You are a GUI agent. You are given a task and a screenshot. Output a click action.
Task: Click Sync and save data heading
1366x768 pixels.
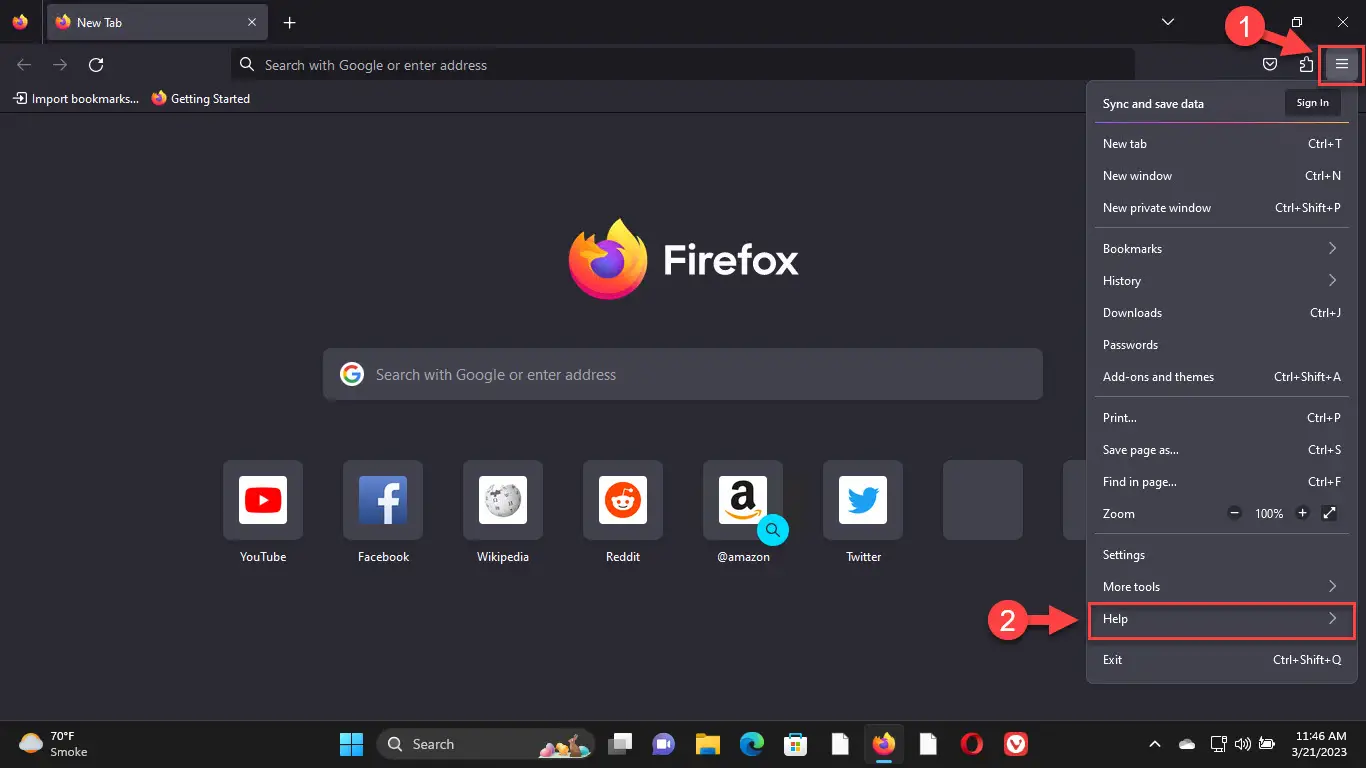1153,104
